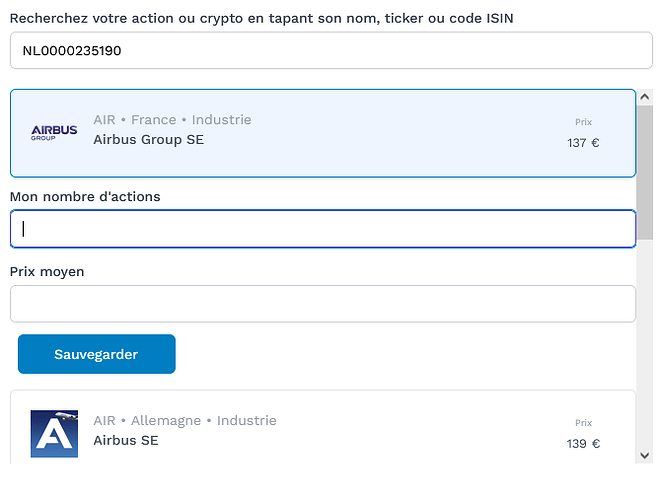Click the scrollbar down arrow

click(646, 455)
